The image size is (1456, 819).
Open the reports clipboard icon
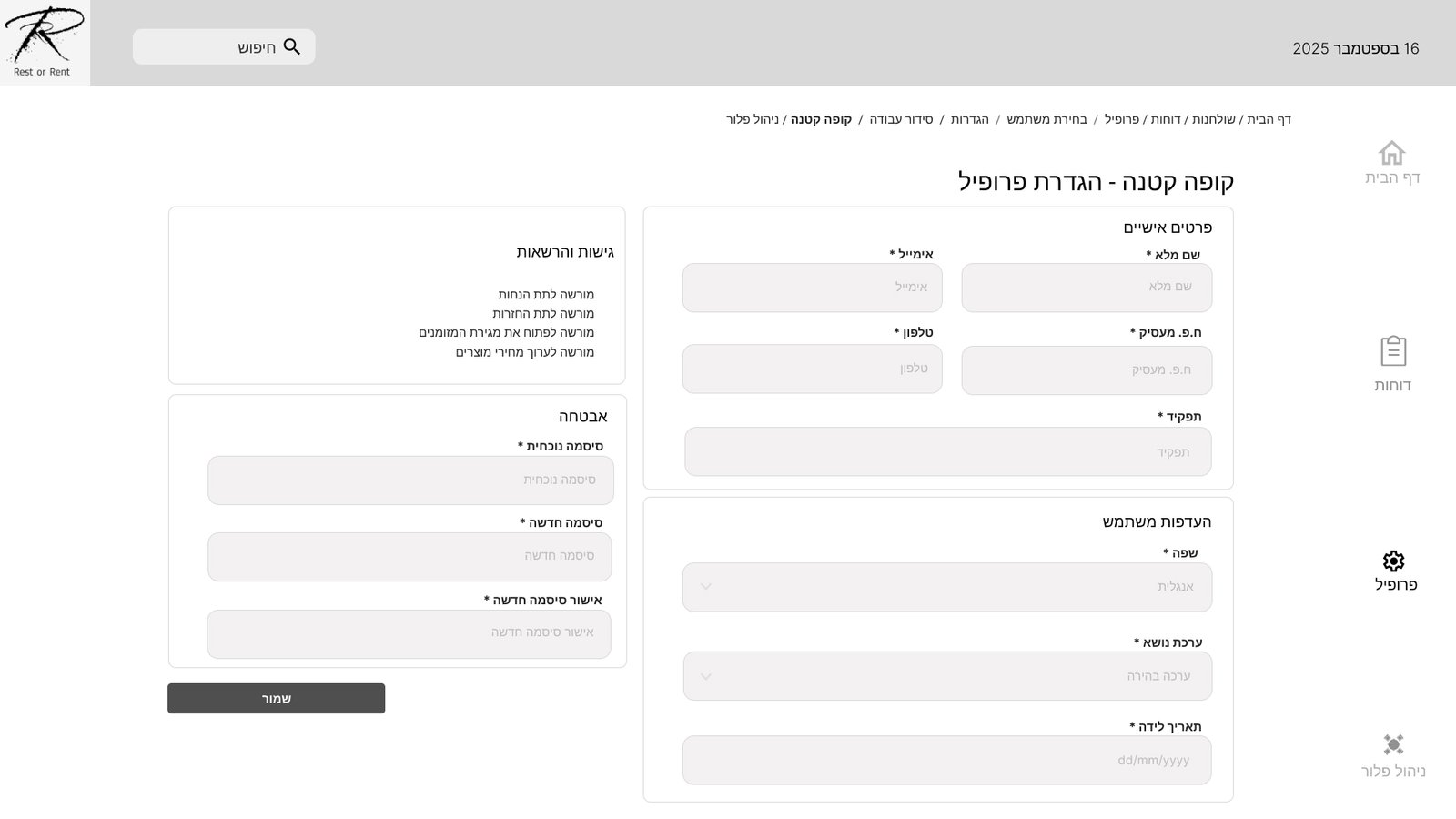click(1392, 351)
